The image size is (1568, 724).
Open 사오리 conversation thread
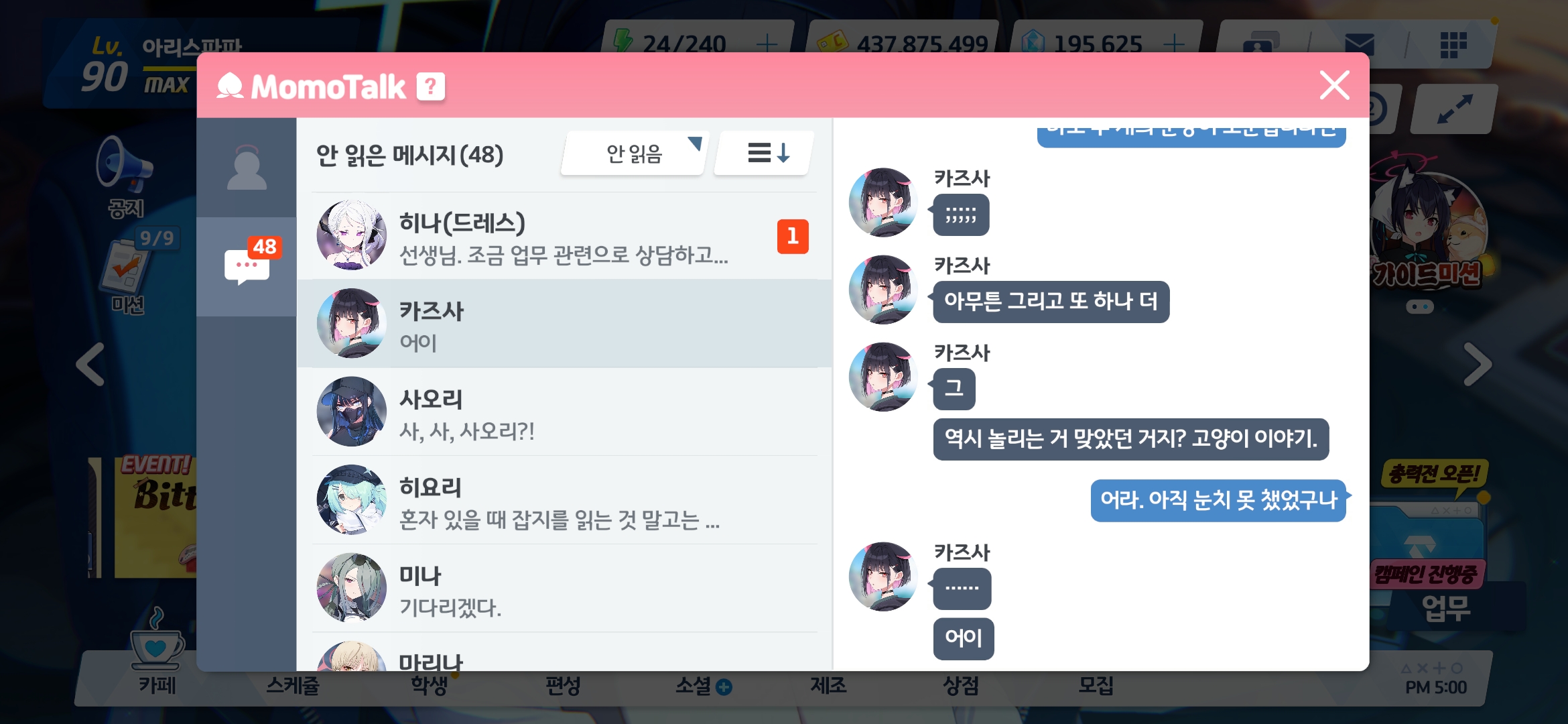click(x=564, y=412)
